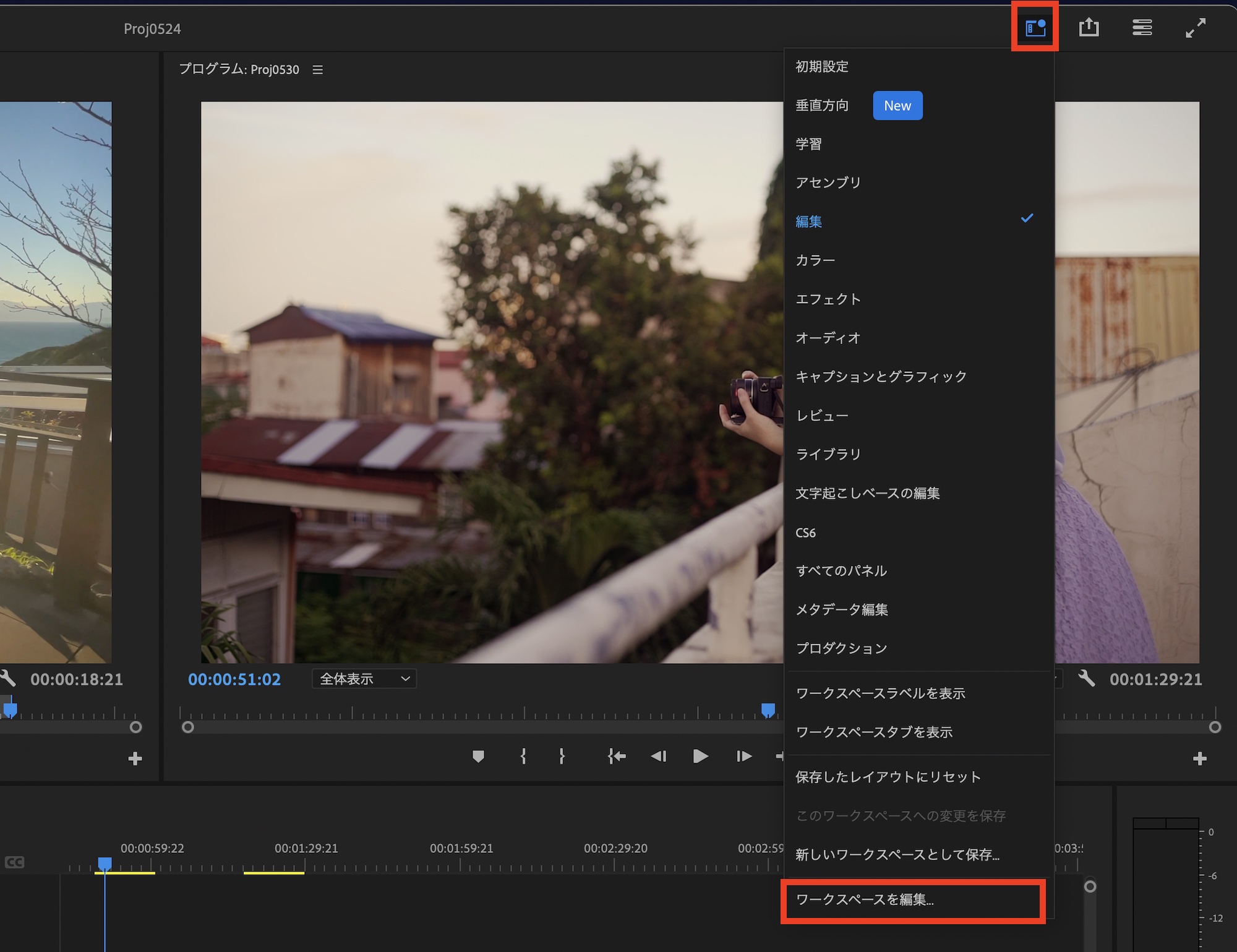Click ワークスペースを編集... menu entry
This screenshot has height=952, width=1237.
[865, 900]
